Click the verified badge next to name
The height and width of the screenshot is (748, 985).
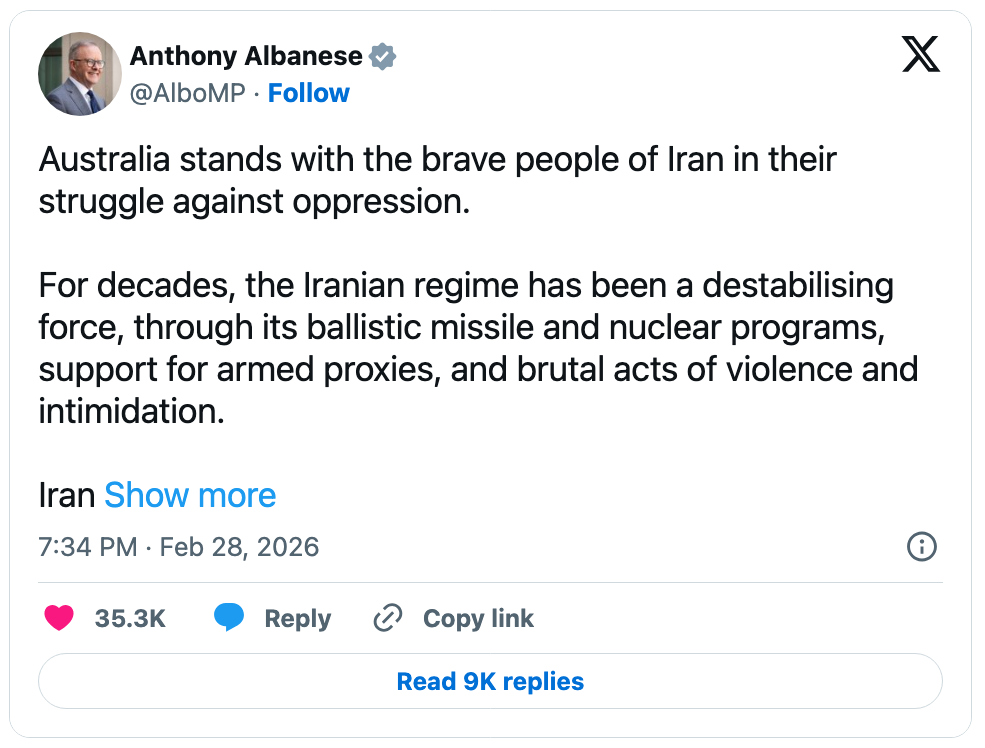click(x=383, y=56)
